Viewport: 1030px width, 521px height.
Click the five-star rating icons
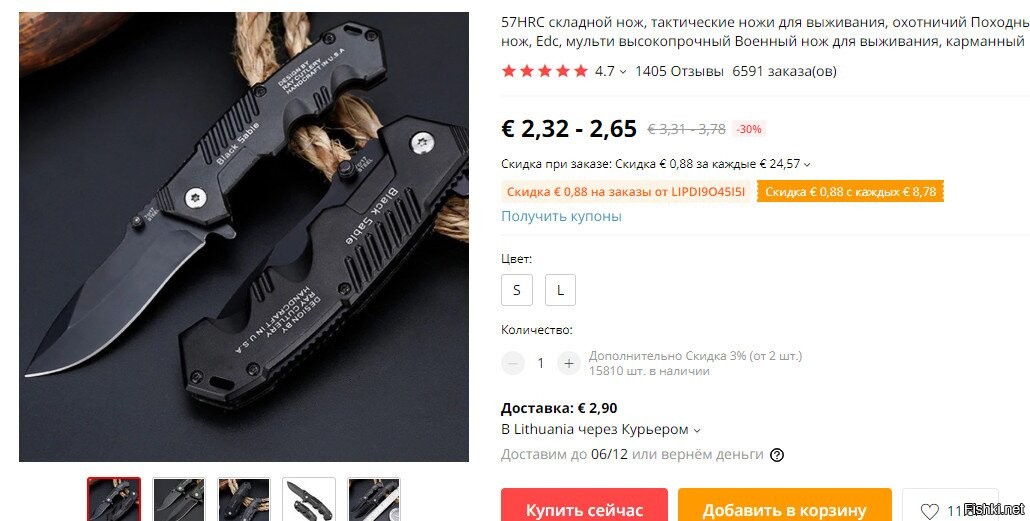coord(545,71)
